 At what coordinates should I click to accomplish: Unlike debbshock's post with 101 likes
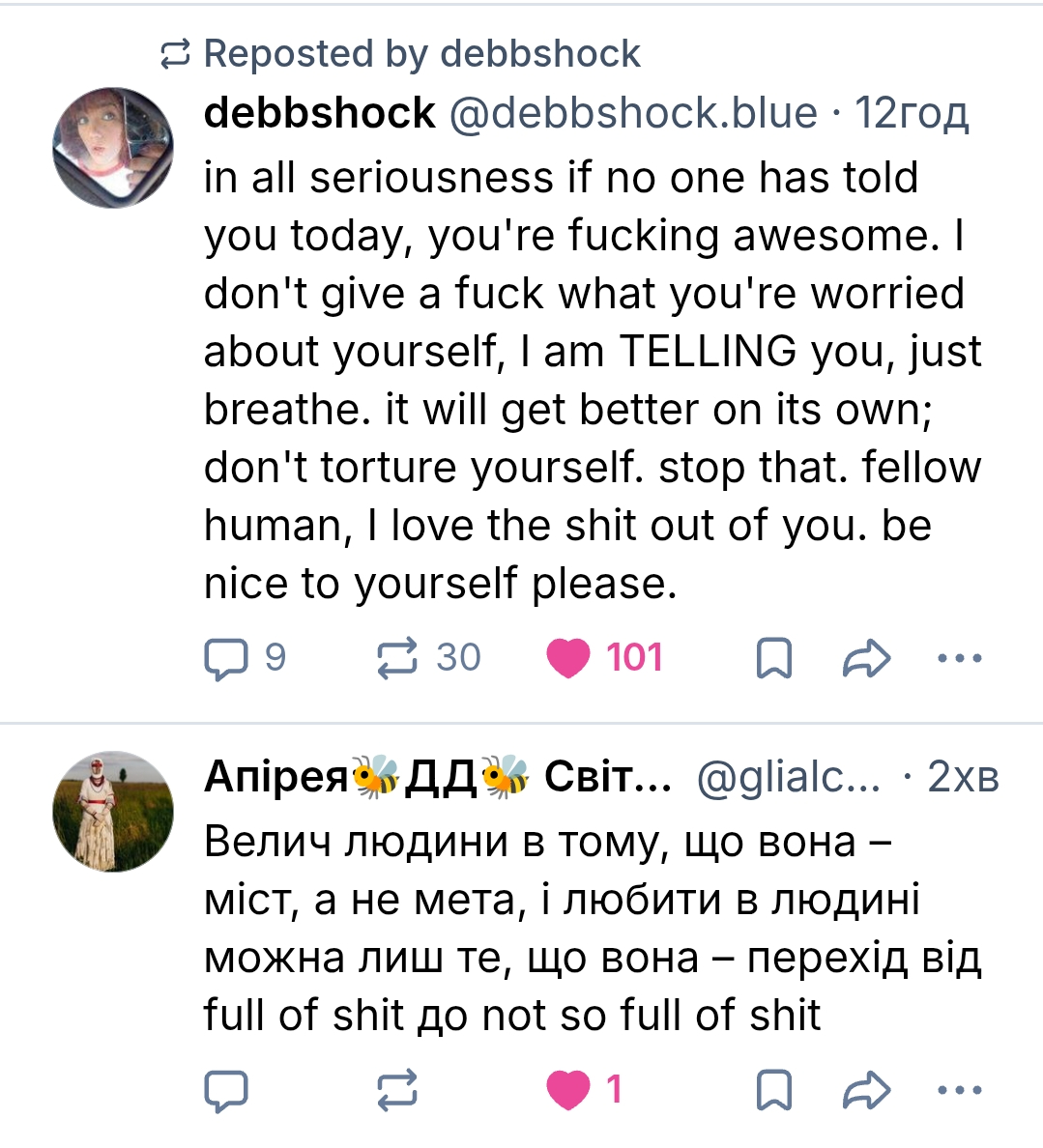point(568,658)
